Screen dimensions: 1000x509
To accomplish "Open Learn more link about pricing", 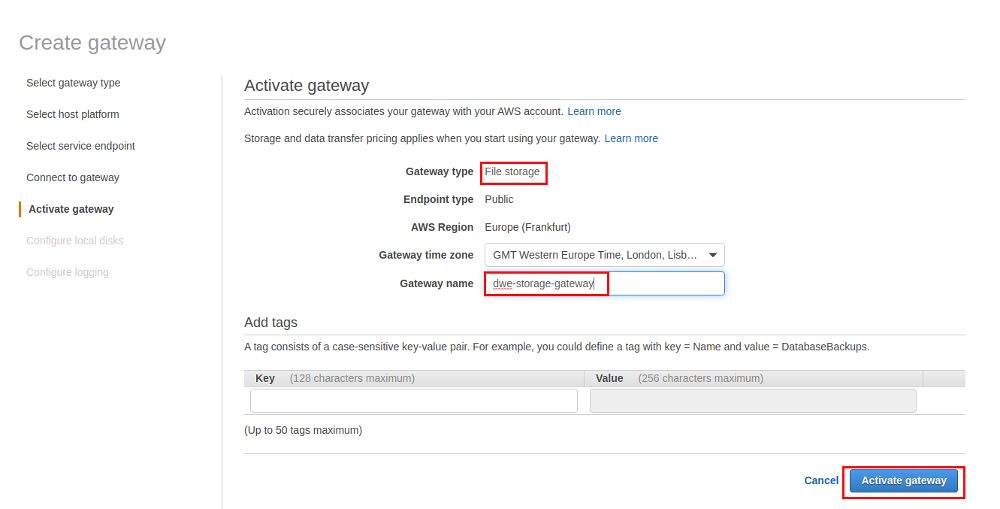I will [631, 138].
